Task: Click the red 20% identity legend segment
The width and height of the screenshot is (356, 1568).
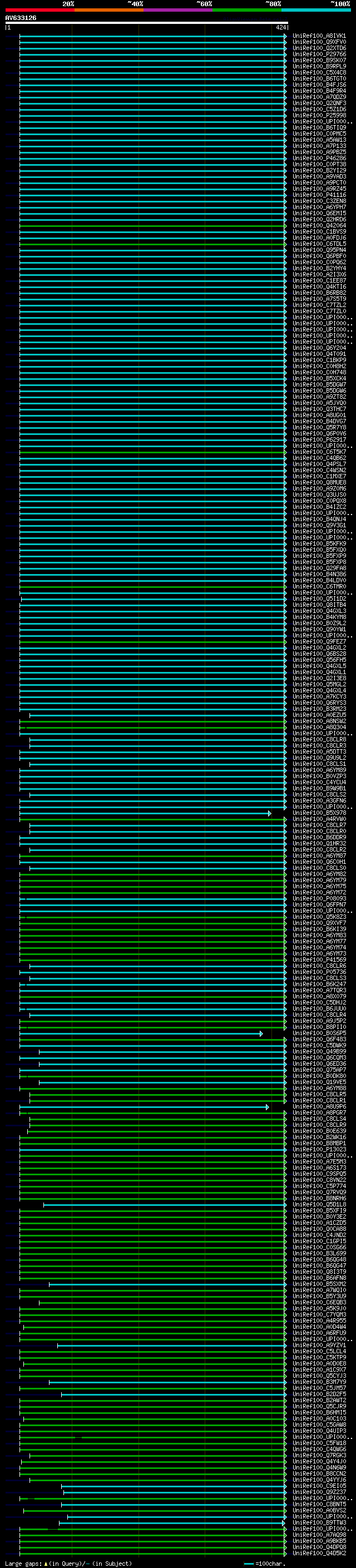Action: [39, 10]
